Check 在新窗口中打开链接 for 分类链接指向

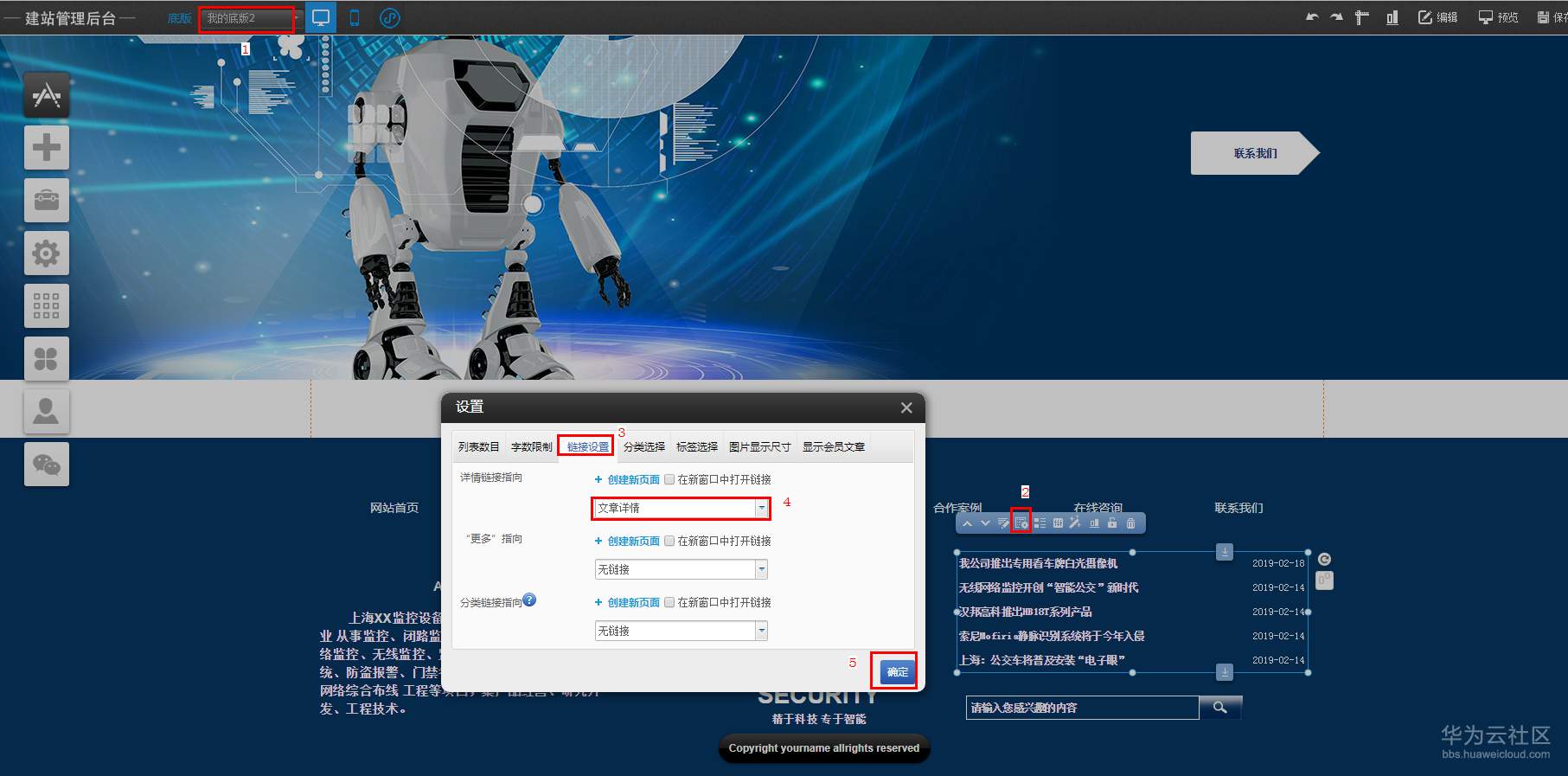(x=669, y=602)
